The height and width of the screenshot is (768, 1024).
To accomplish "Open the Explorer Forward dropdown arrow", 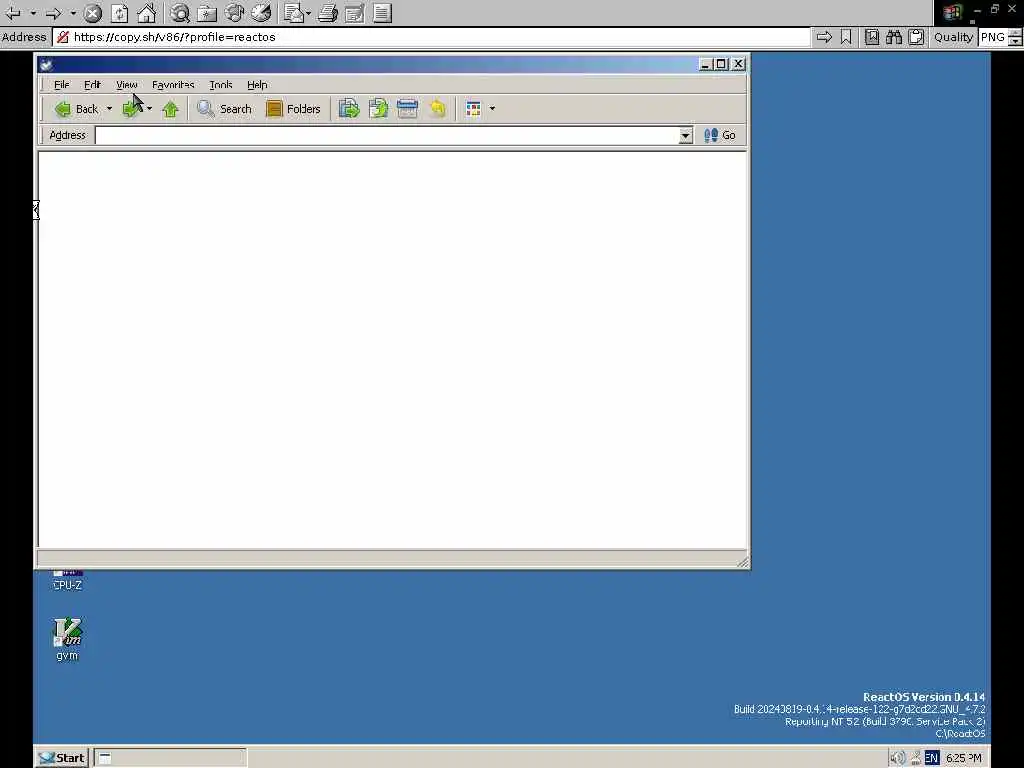I will [150, 109].
